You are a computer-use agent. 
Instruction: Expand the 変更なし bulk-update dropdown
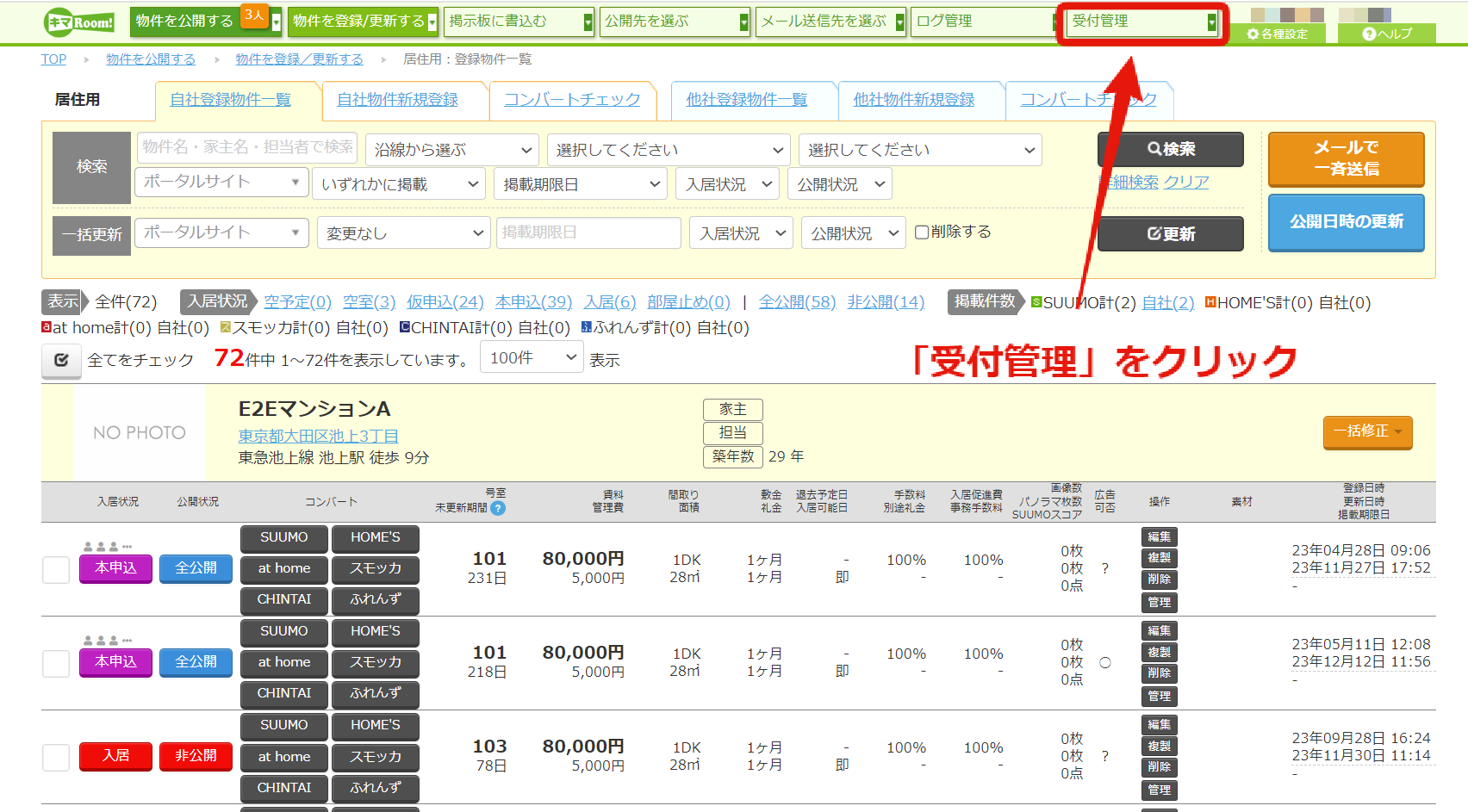coord(404,233)
